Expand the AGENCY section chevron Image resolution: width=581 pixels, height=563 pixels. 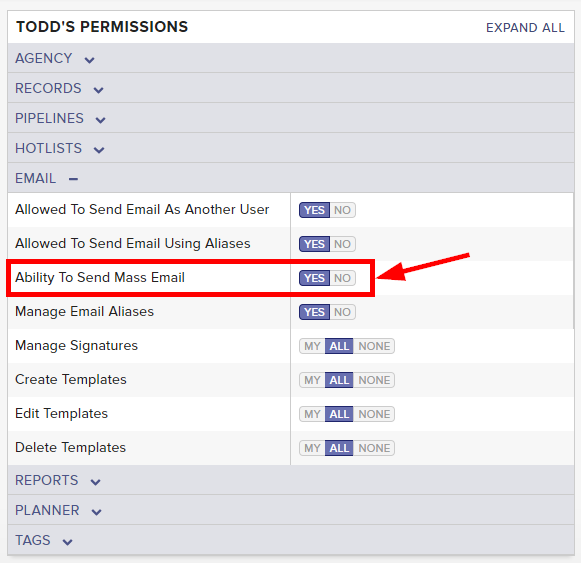click(89, 60)
